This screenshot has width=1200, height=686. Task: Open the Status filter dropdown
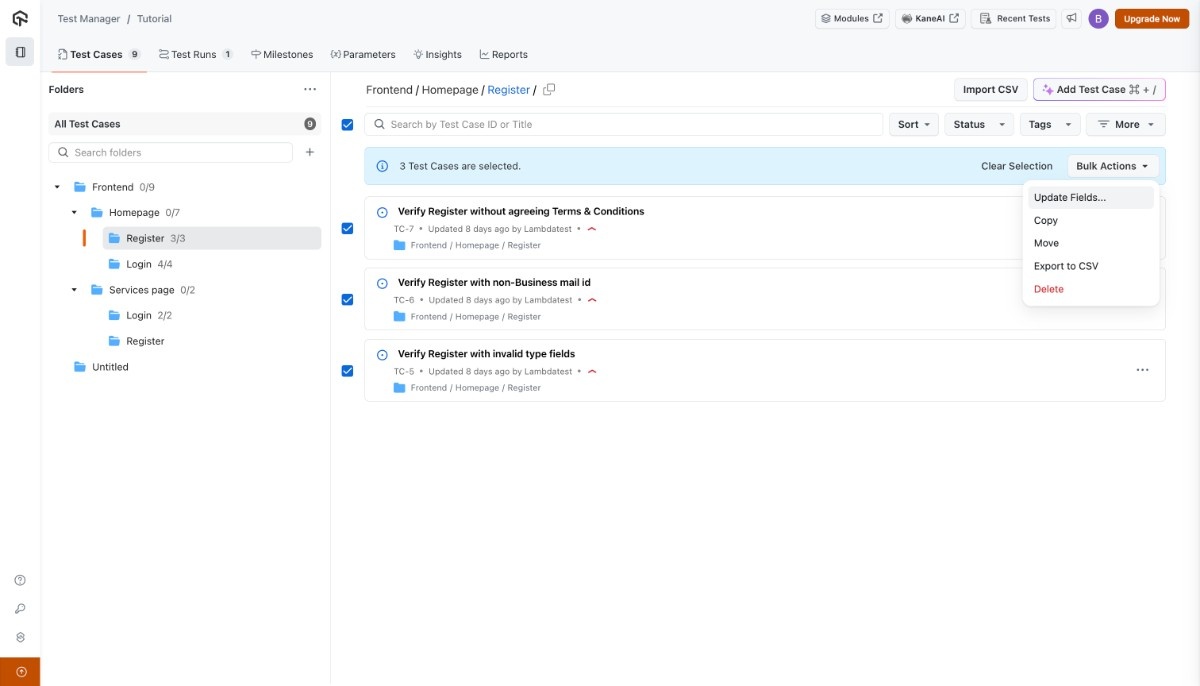point(978,125)
